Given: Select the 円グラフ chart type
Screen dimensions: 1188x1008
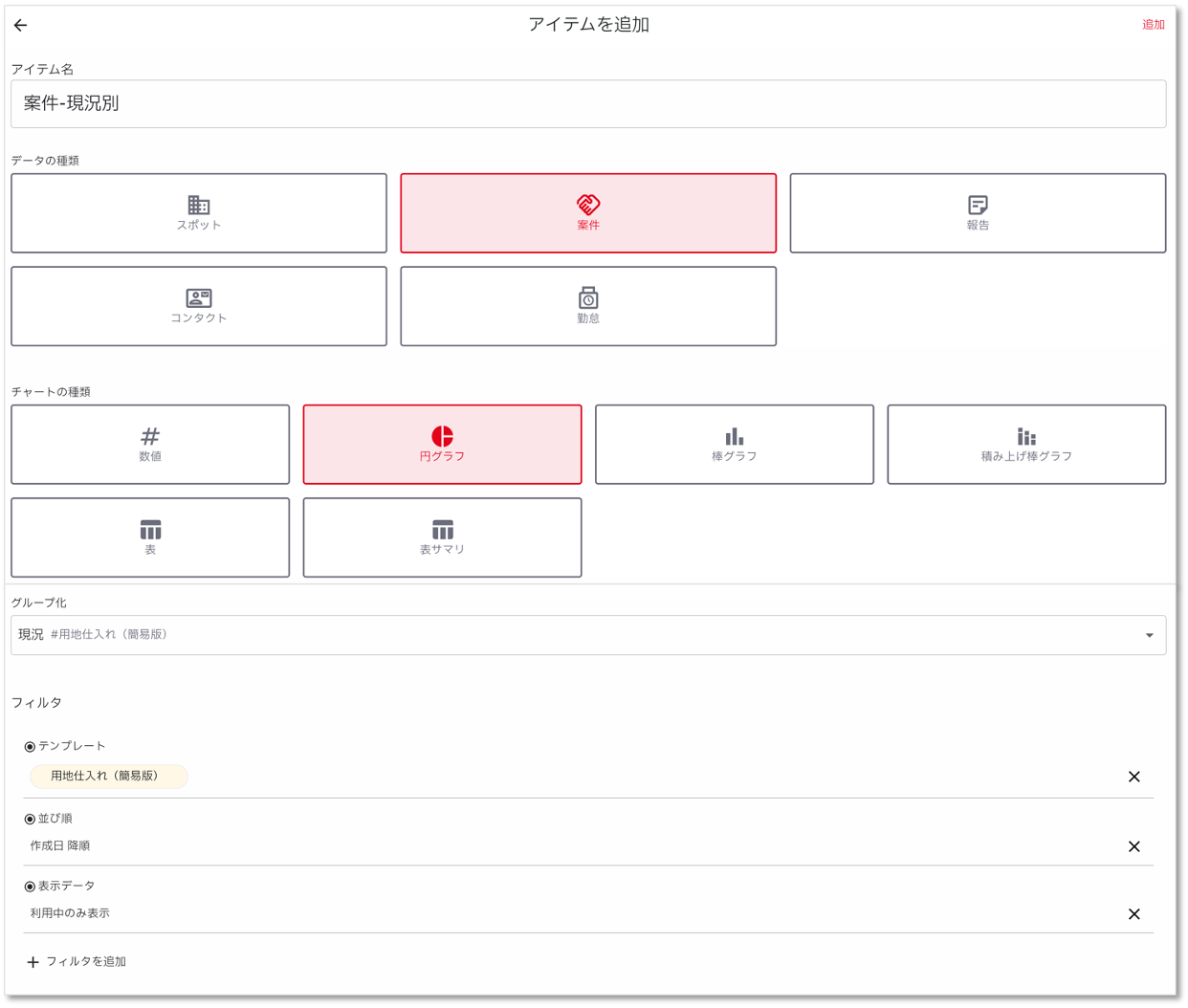Looking at the screenshot, I should pos(442,445).
